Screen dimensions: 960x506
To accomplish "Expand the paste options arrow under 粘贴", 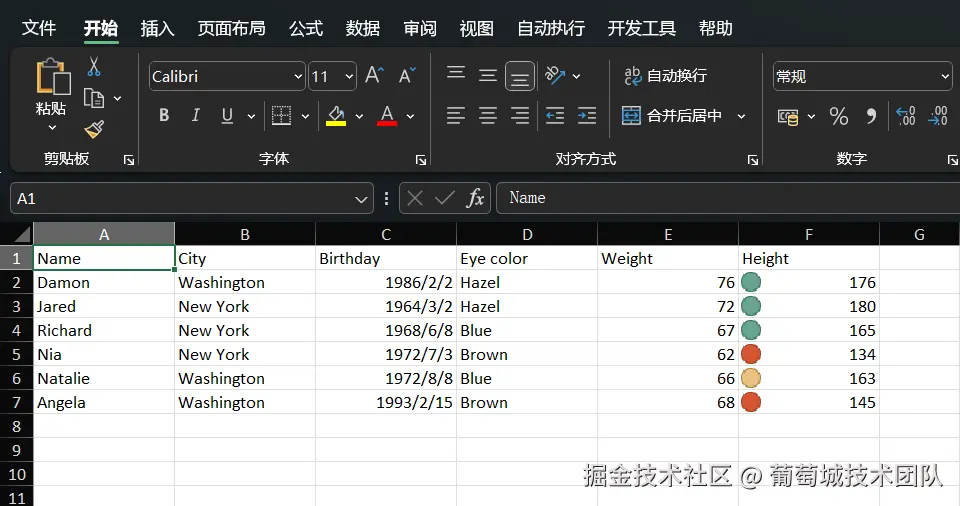I will (x=52, y=127).
